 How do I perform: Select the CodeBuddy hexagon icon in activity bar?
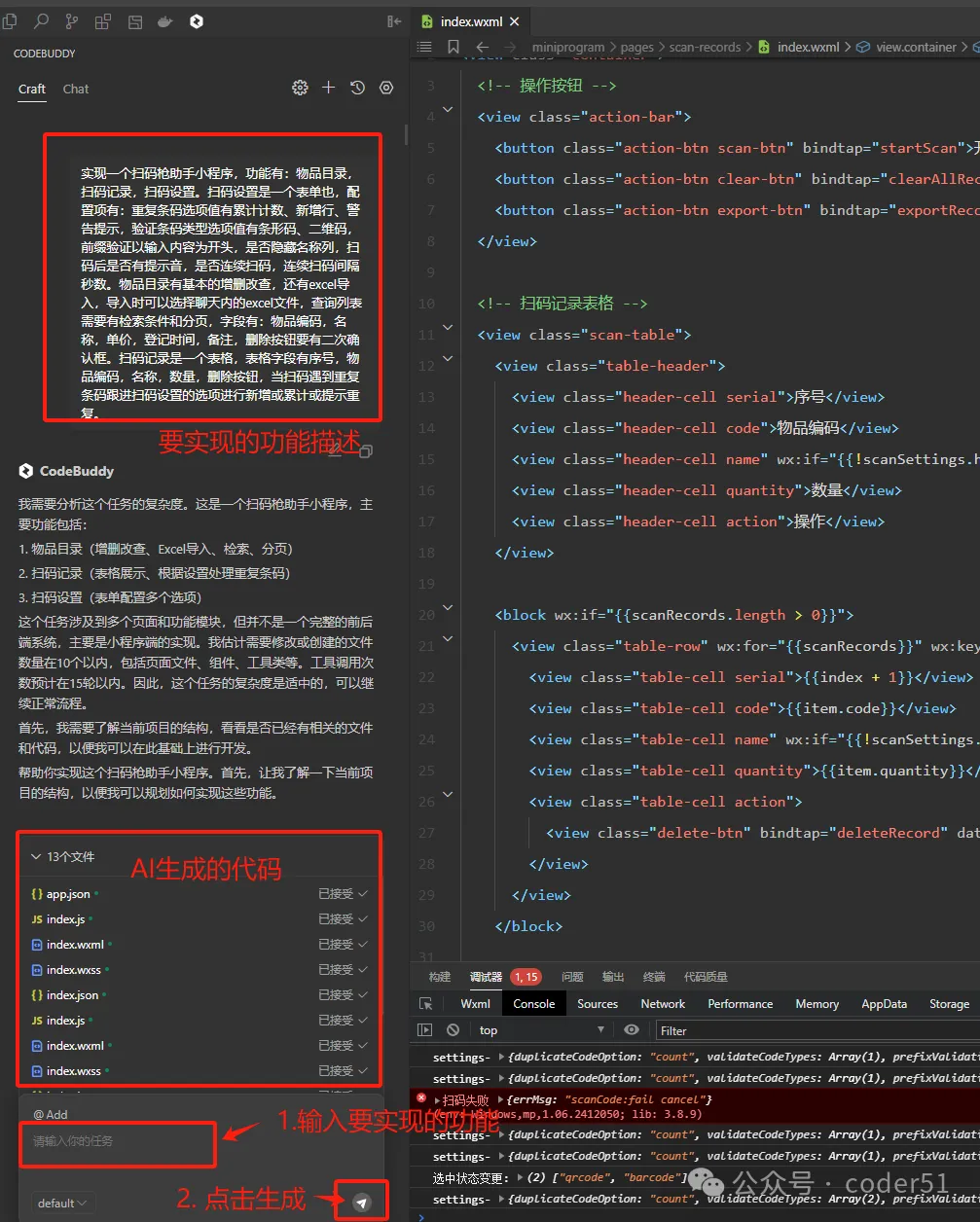point(197,20)
